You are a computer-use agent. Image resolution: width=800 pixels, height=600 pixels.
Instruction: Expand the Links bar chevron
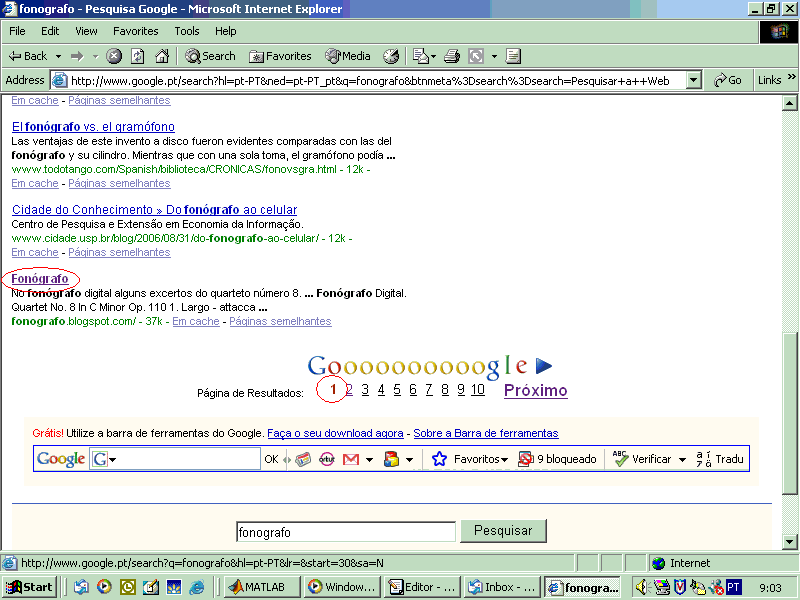(x=791, y=77)
